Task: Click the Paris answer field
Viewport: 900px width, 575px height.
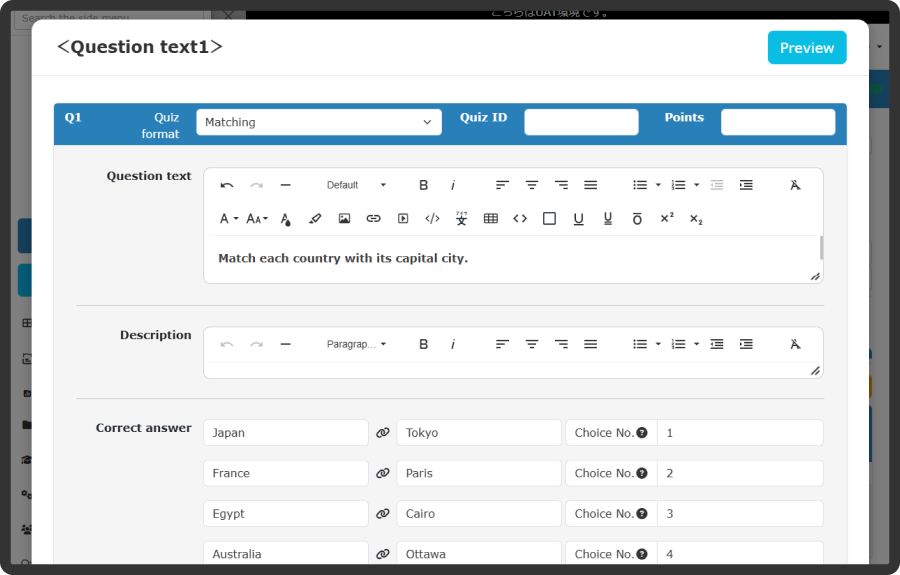Action: 479,473
